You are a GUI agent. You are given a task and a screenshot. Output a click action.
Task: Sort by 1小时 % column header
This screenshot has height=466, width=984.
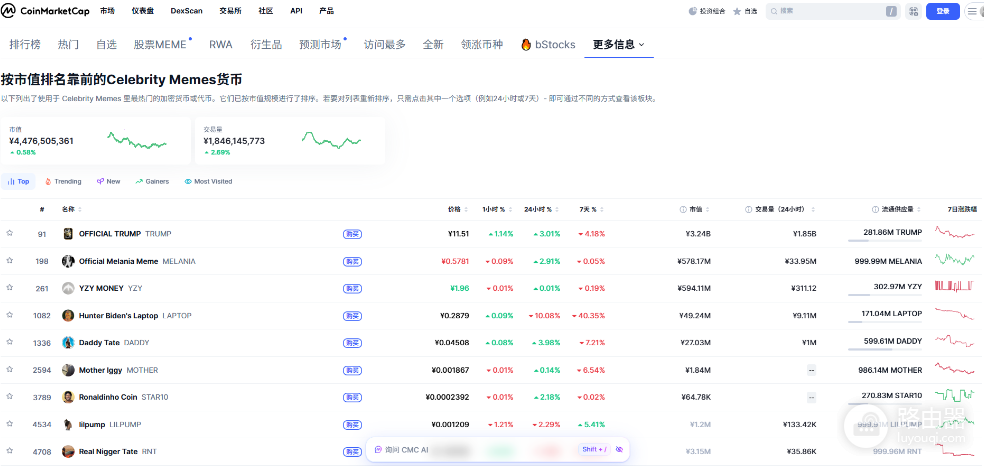click(x=498, y=209)
